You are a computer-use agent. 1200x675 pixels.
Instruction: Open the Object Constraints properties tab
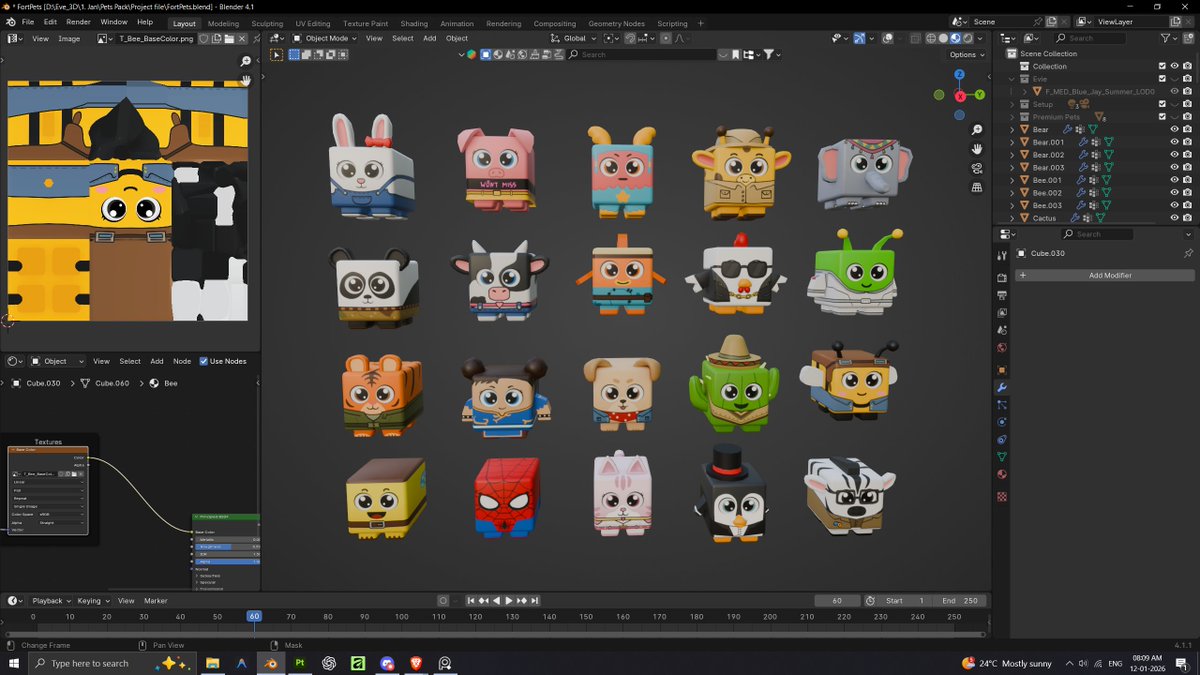(1002, 439)
